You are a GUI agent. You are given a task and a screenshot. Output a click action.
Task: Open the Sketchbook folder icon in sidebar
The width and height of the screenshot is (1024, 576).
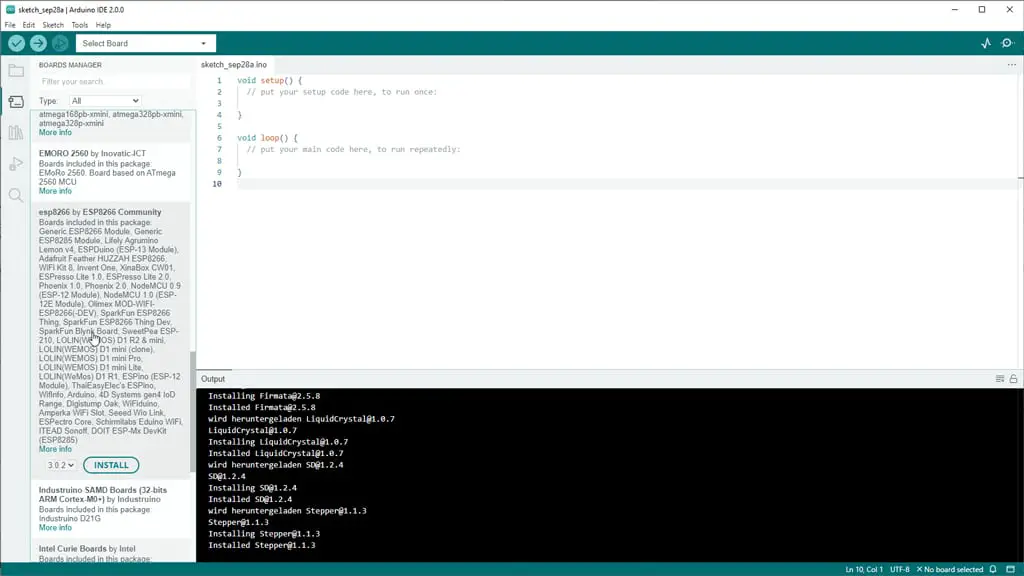point(16,71)
